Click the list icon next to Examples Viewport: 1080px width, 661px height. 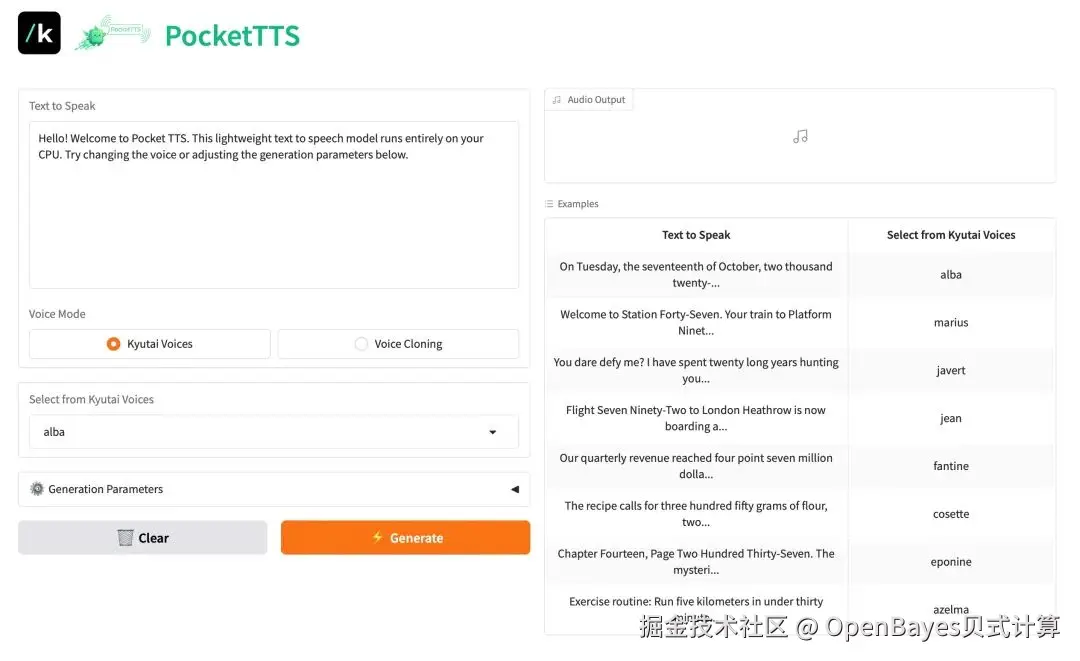pos(549,204)
